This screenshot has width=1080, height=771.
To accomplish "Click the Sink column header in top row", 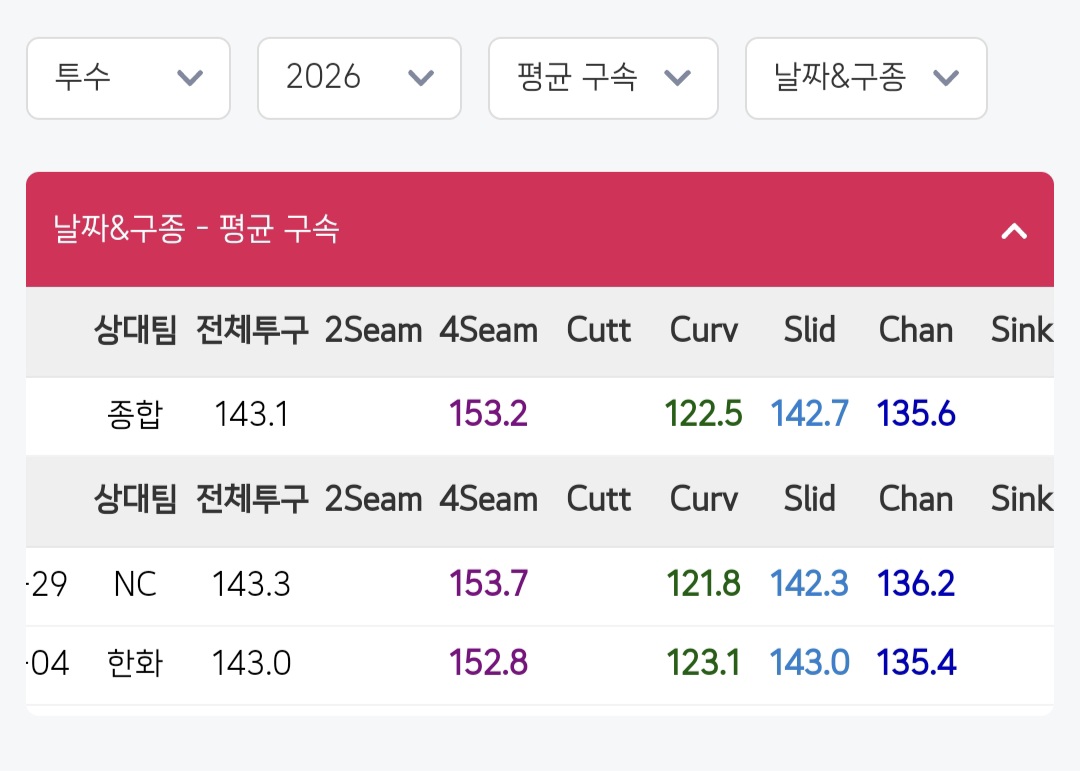I will (x=1021, y=331).
